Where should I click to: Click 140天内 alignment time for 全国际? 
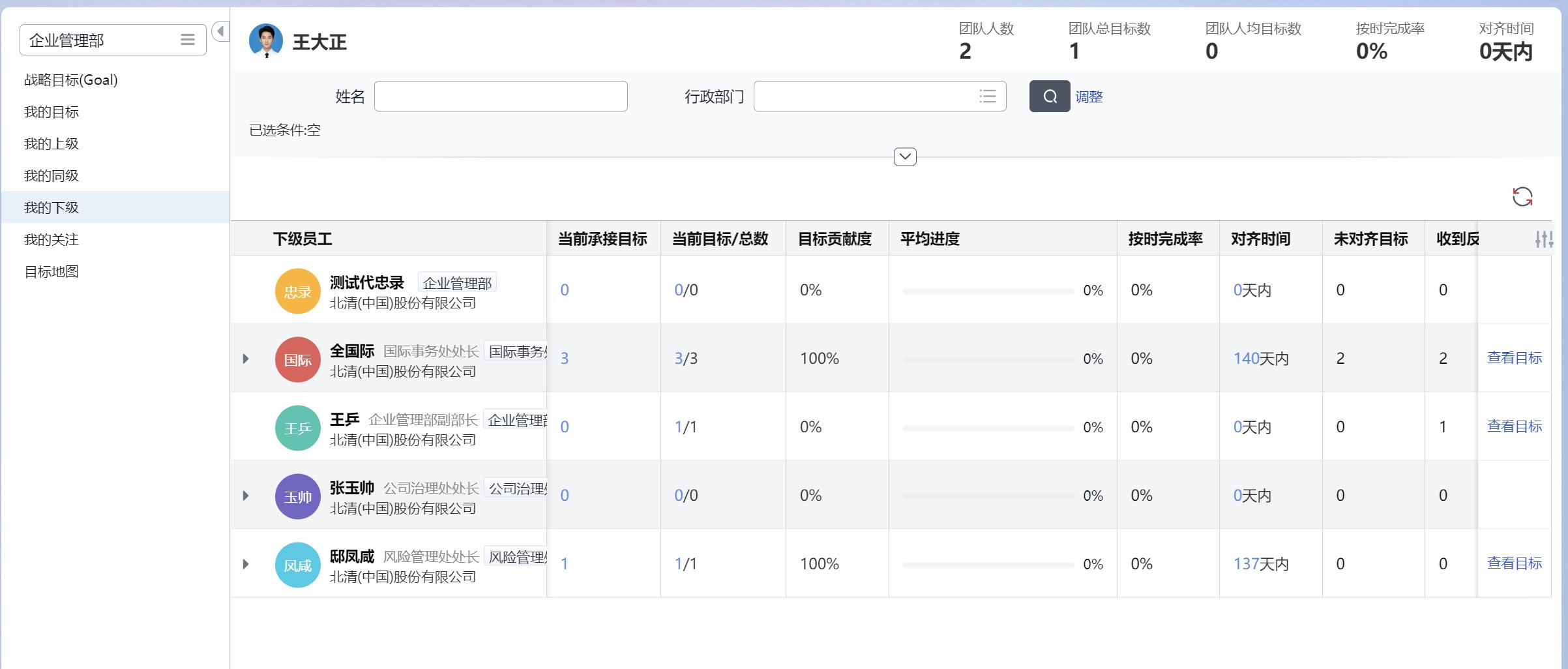coord(1261,359)
